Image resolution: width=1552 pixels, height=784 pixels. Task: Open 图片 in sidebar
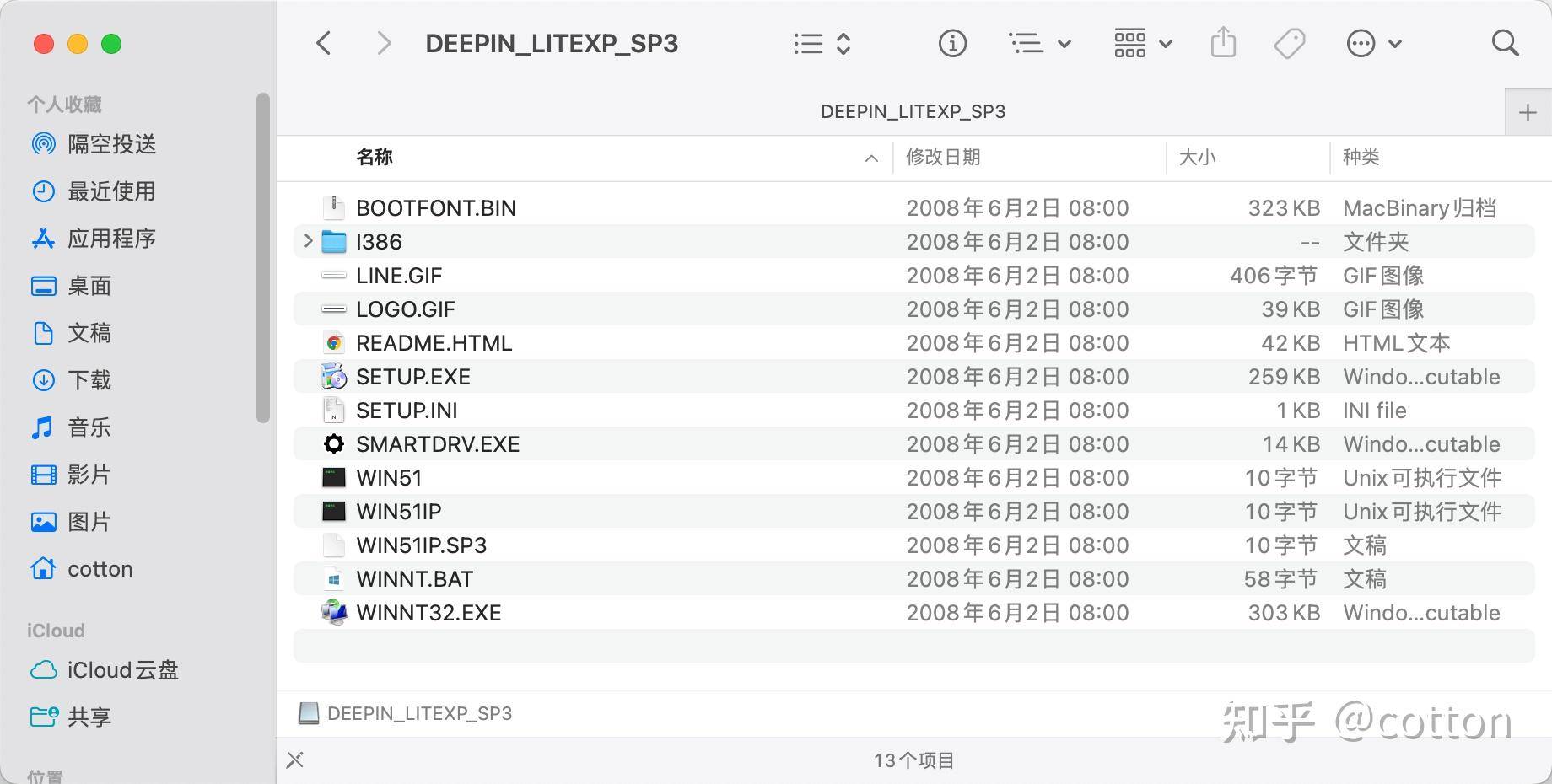pos(72,522)
